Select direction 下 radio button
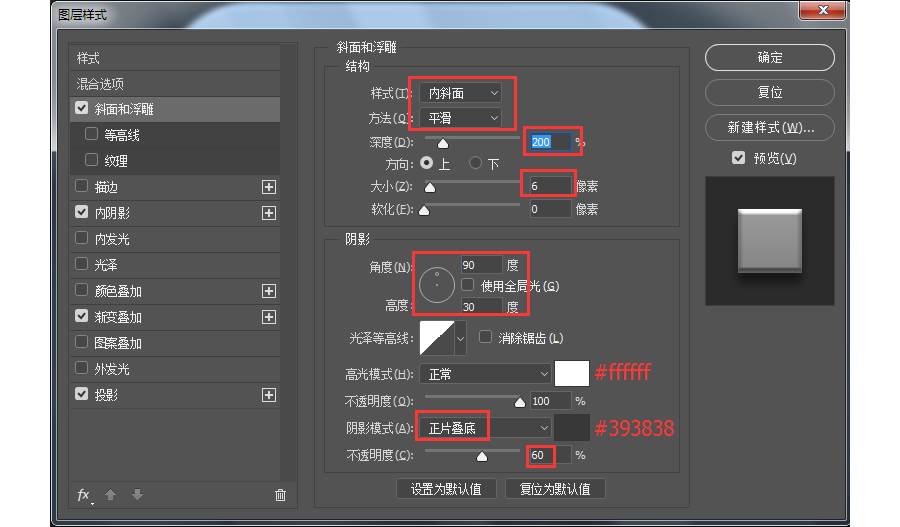The height and width of the screenshot is (527, 900). [x=475, y=163]
